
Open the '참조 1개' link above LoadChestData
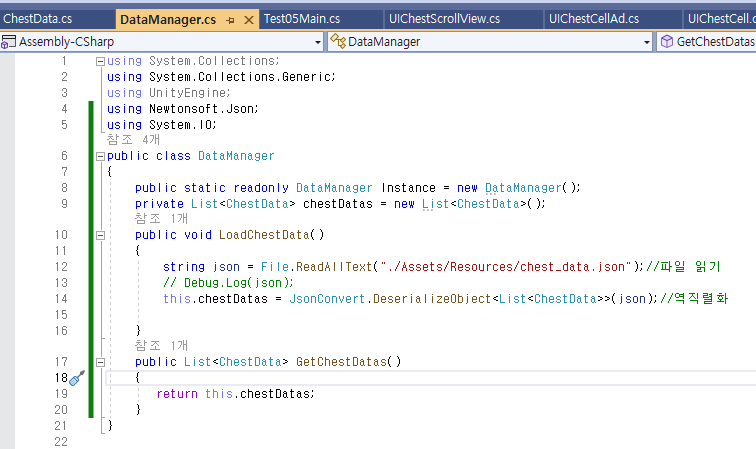[x=161, y=219]
